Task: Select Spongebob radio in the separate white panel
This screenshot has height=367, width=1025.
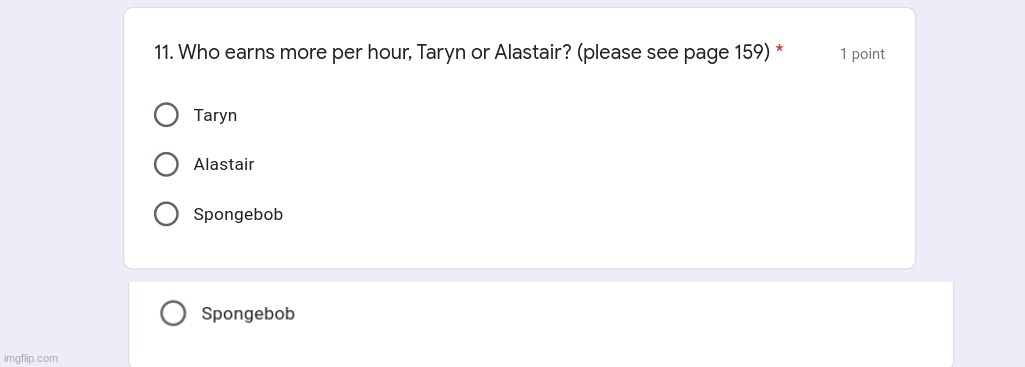Action: click(x=173, y=313)
